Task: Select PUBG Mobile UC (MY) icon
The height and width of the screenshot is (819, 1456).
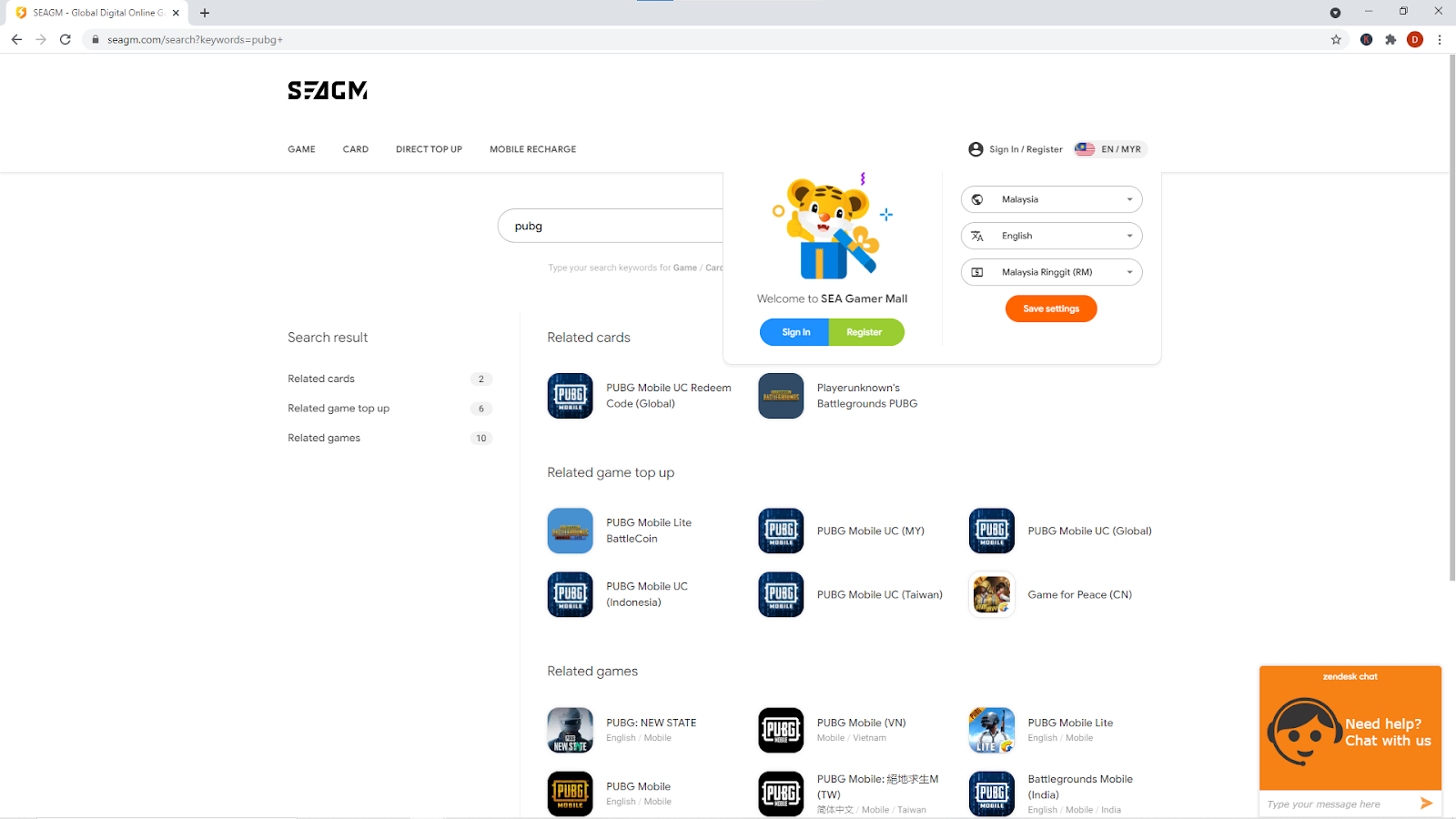Action: pos(781,531)
